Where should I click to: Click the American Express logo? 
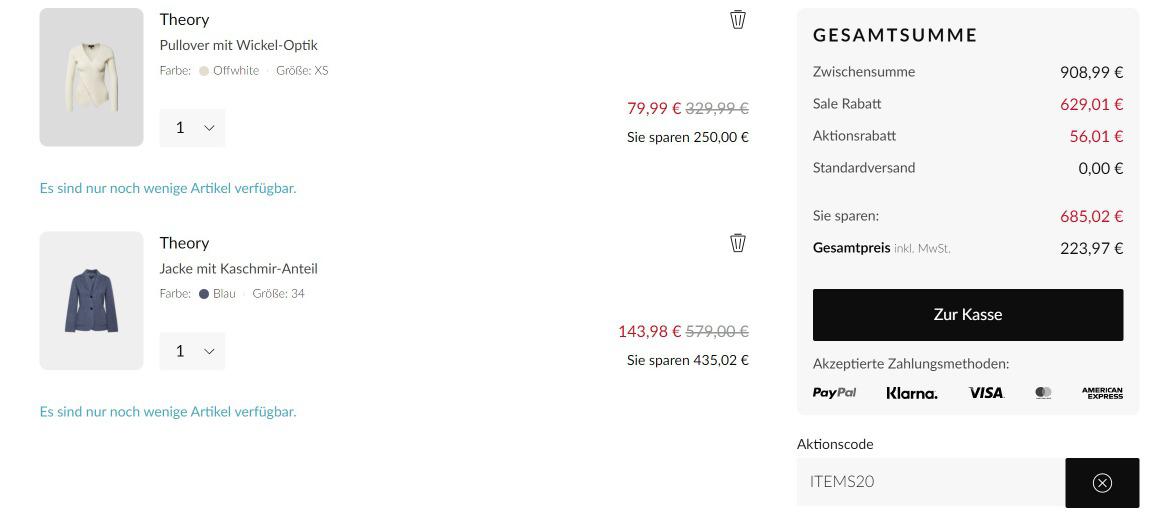coord(1102,393)
